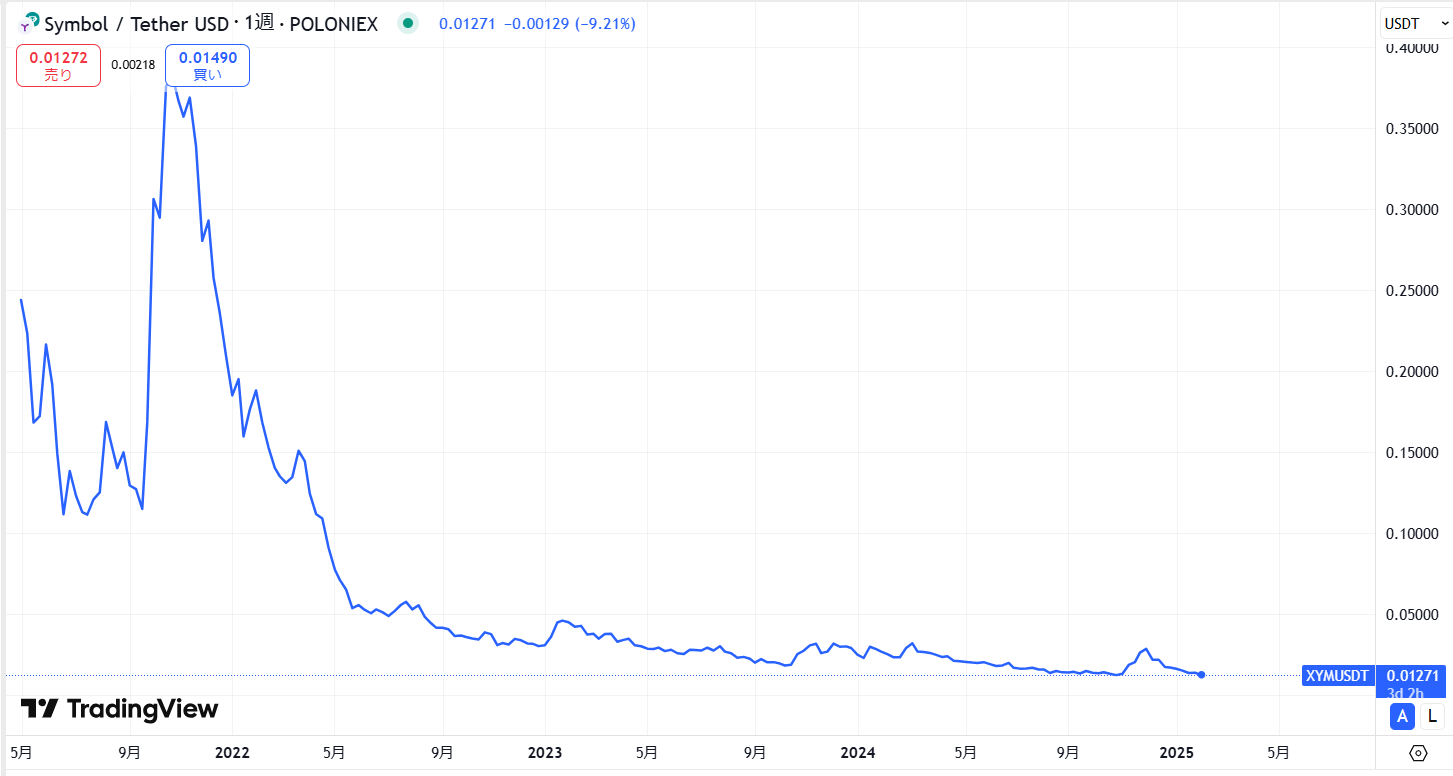Toggle the log scale L button
The image size is (1453, 776).
point(1432,715)
